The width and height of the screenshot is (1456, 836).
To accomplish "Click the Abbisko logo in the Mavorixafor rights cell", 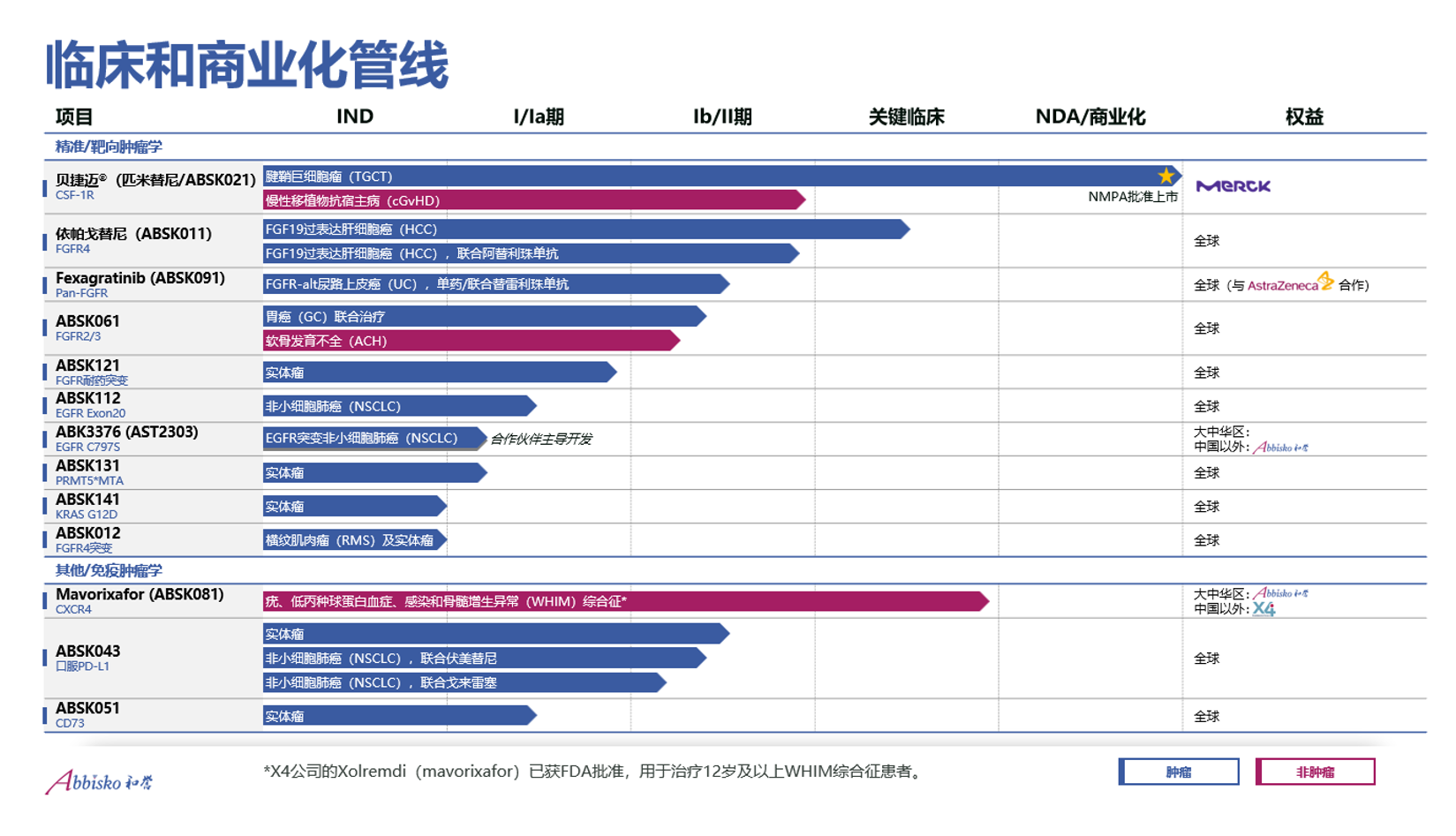I will (1280, 593).
